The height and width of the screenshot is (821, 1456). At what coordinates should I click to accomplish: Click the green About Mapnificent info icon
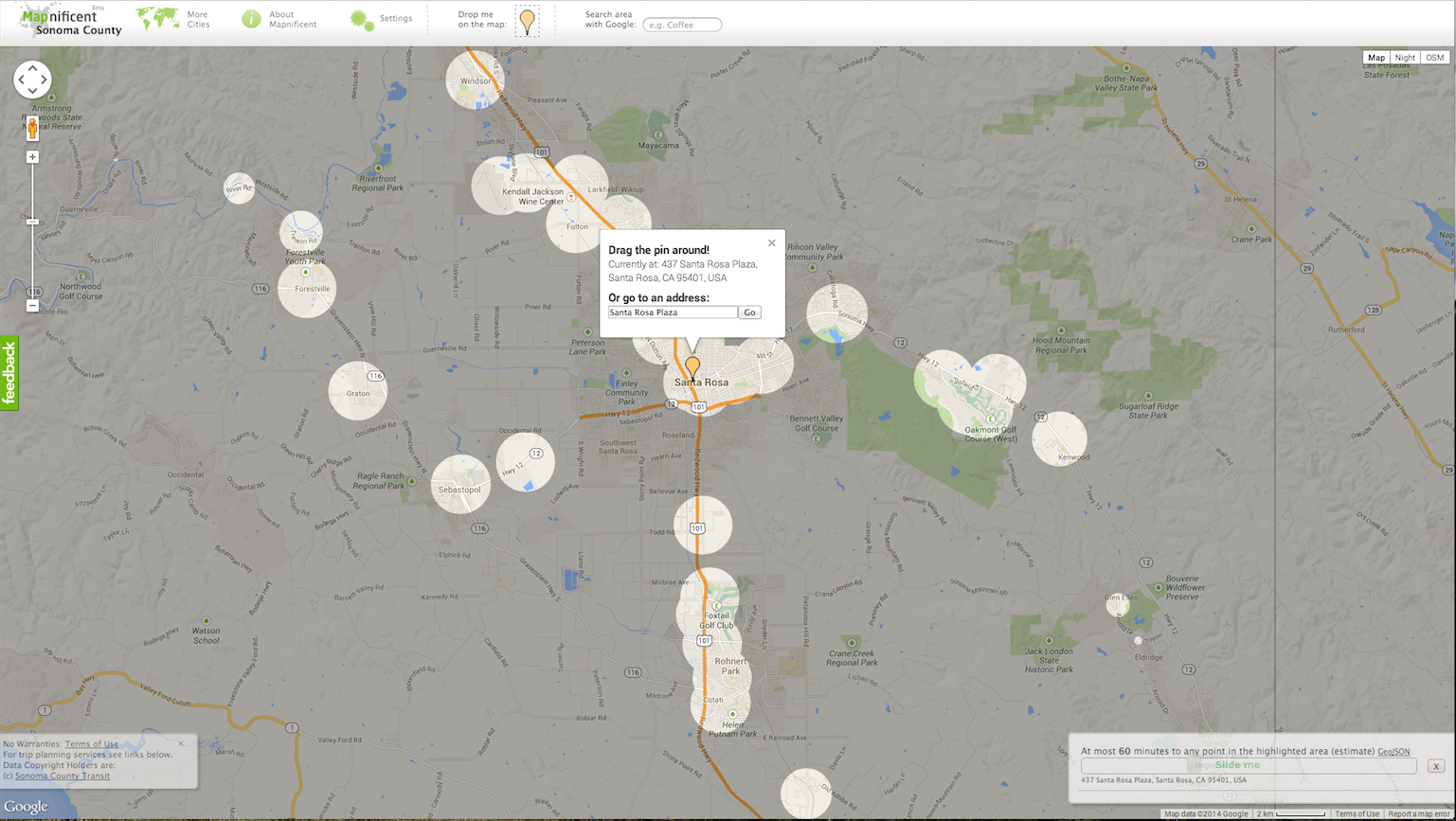pyautogui.click(x=251, y=19)
